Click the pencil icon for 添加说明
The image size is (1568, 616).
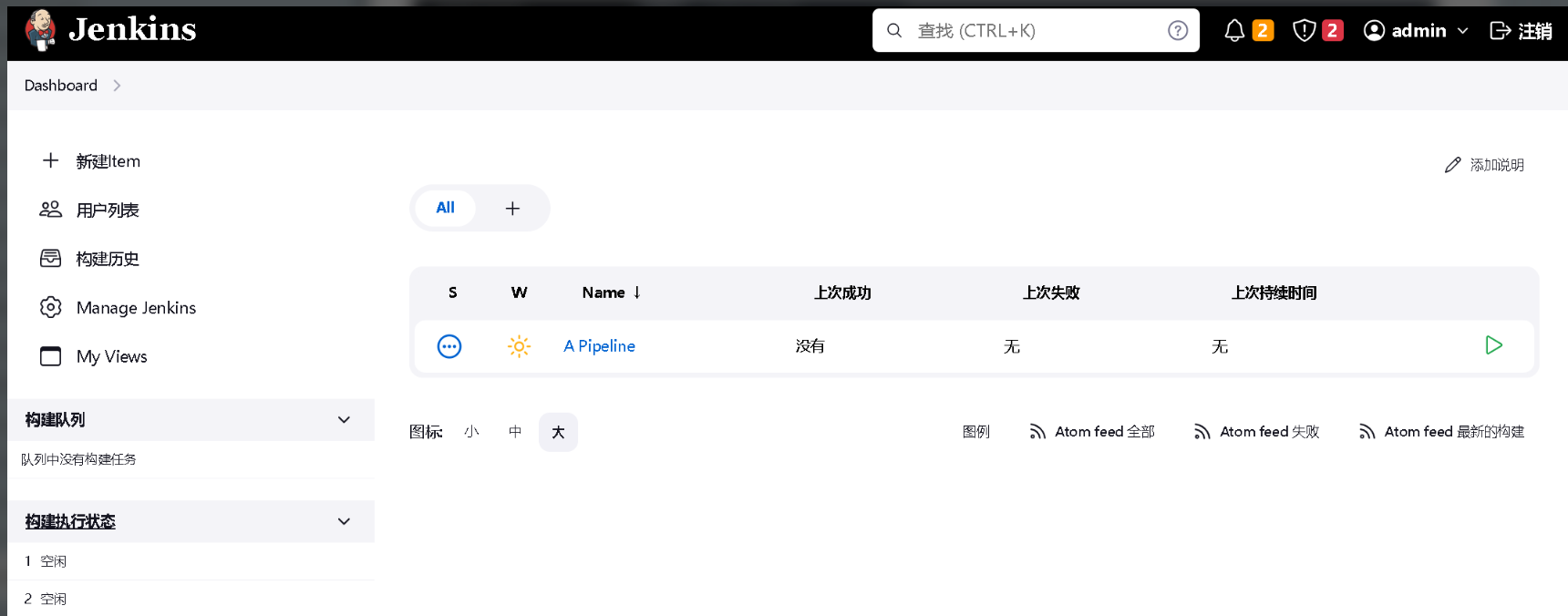1452,165
